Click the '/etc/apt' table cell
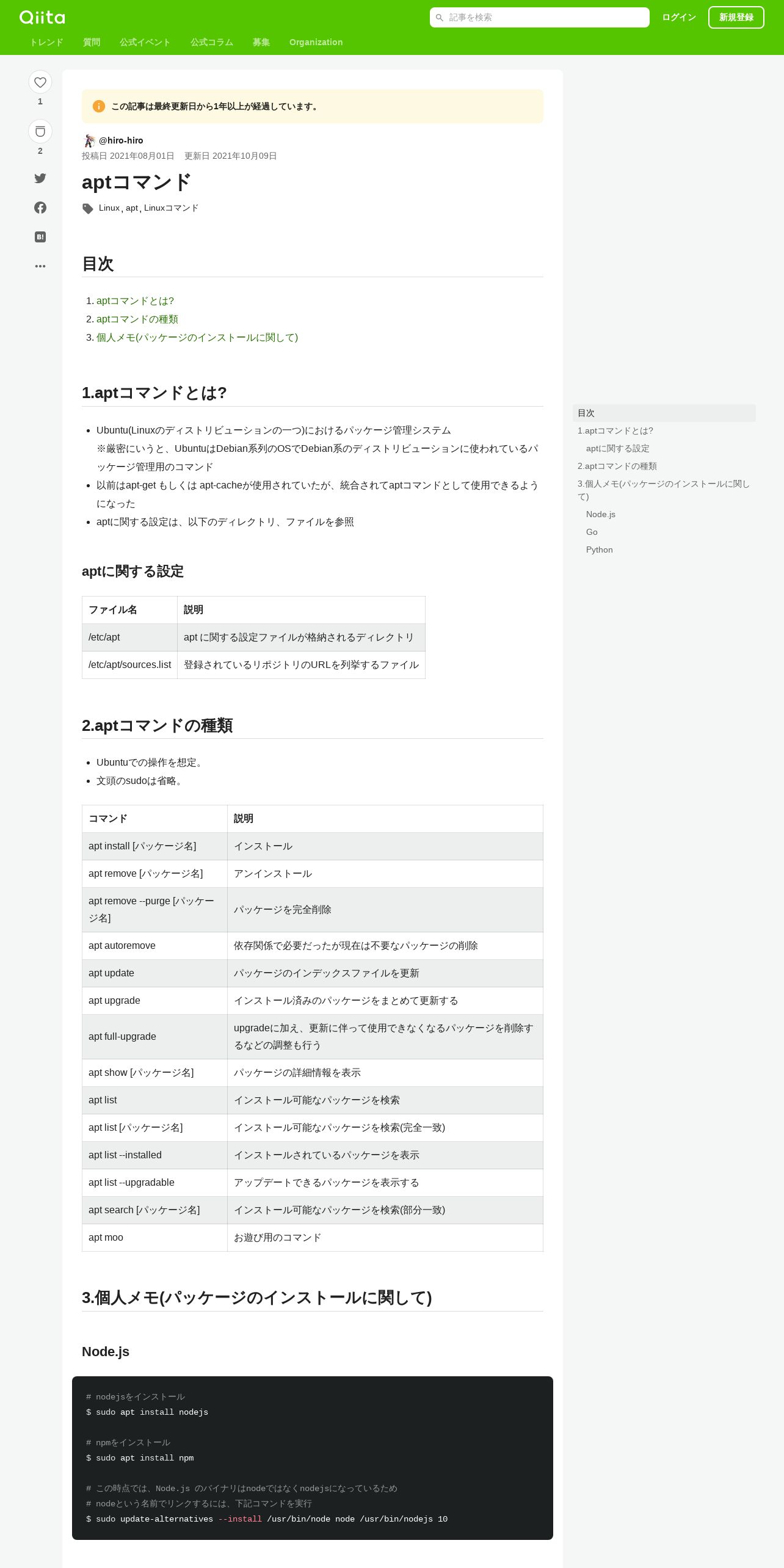The width and height of the screenshot is (784, 1568). tap(129, 637)
